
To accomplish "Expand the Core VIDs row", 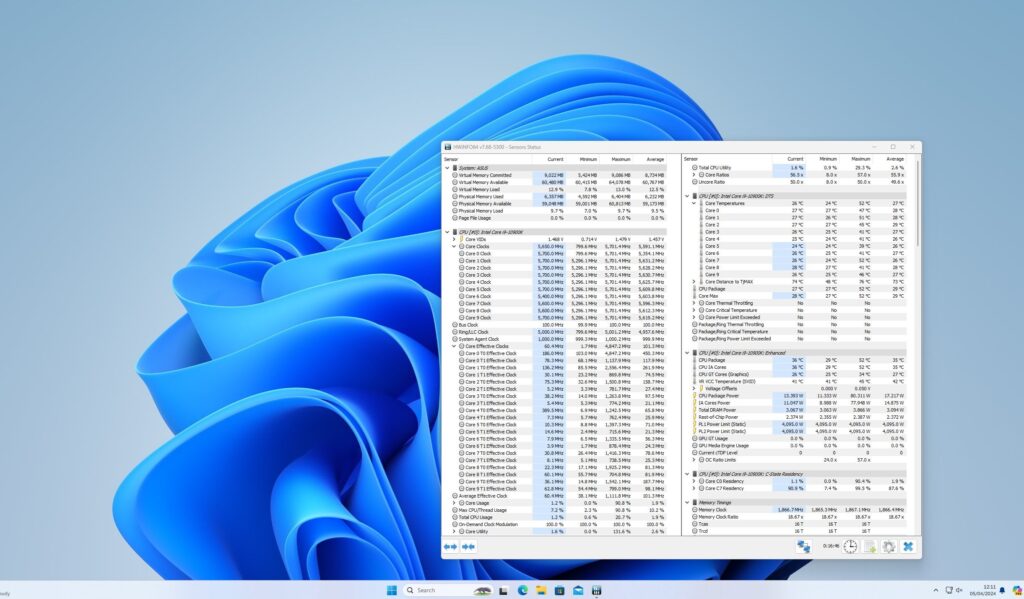I will 454,239.
